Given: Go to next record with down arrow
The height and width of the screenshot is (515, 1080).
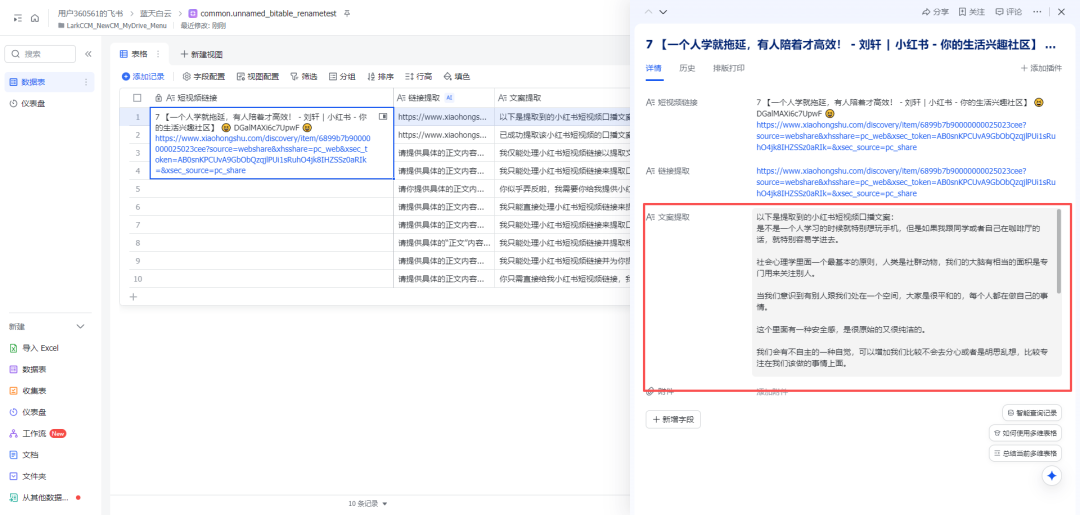Looking at the screenshot, I should click(663, 12).
